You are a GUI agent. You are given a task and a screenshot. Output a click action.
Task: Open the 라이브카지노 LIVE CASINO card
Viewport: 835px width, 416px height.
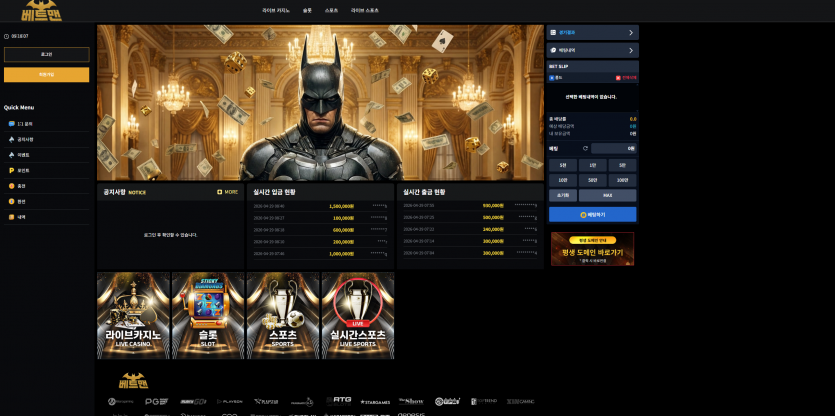(x=133, y=315)
